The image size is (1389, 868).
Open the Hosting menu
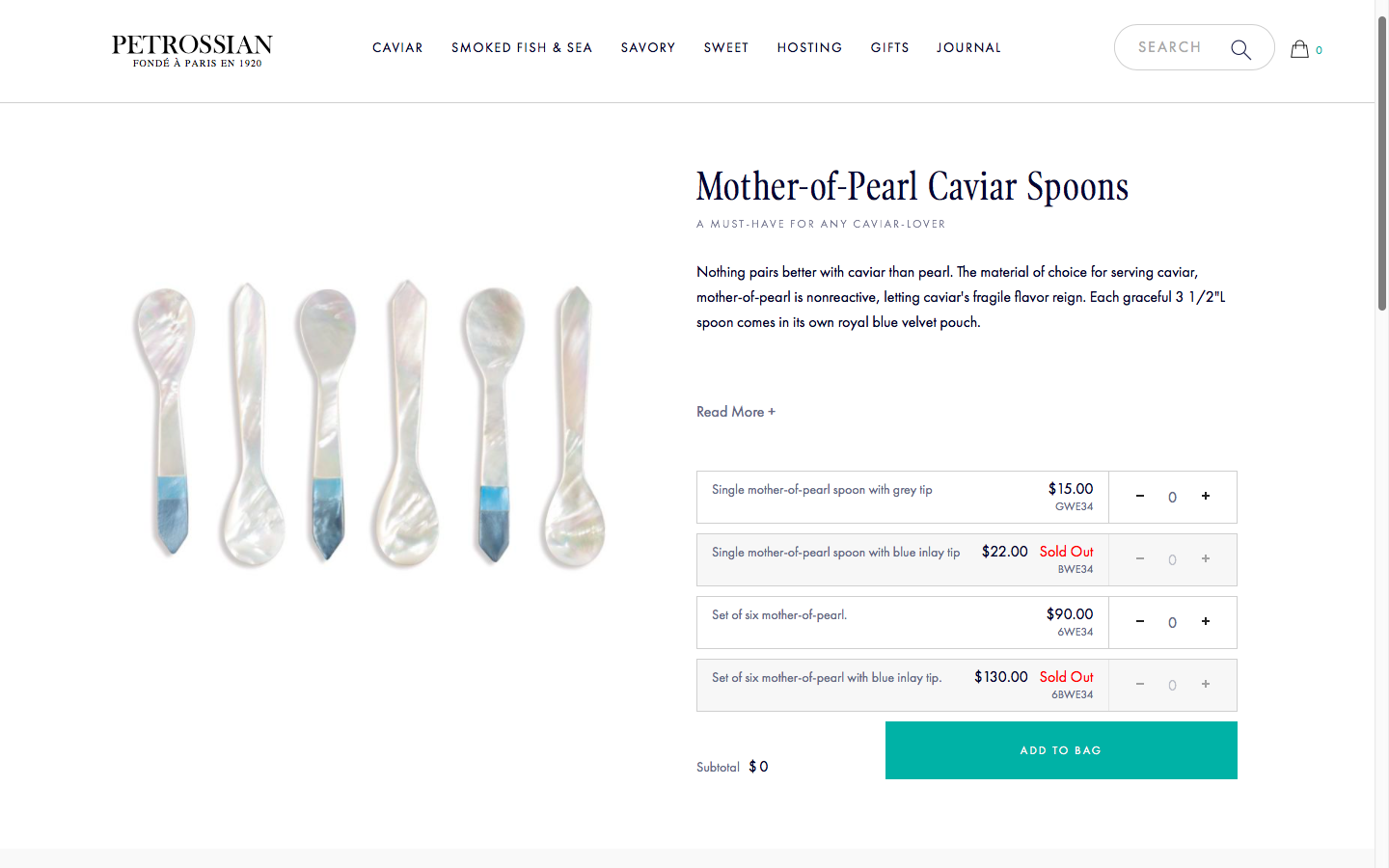tap(809, 47)
